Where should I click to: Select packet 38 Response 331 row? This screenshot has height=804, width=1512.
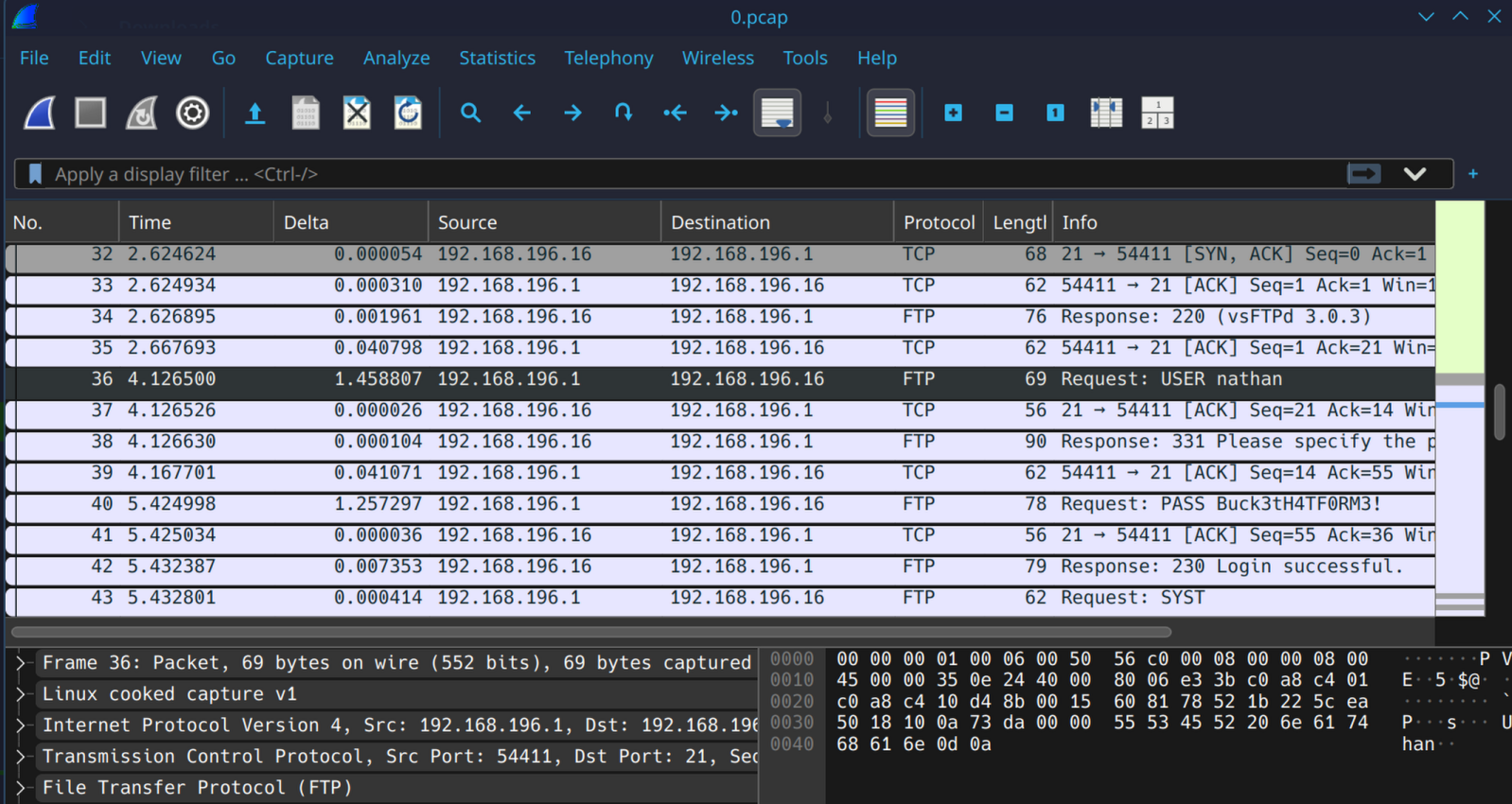point(720,442)
